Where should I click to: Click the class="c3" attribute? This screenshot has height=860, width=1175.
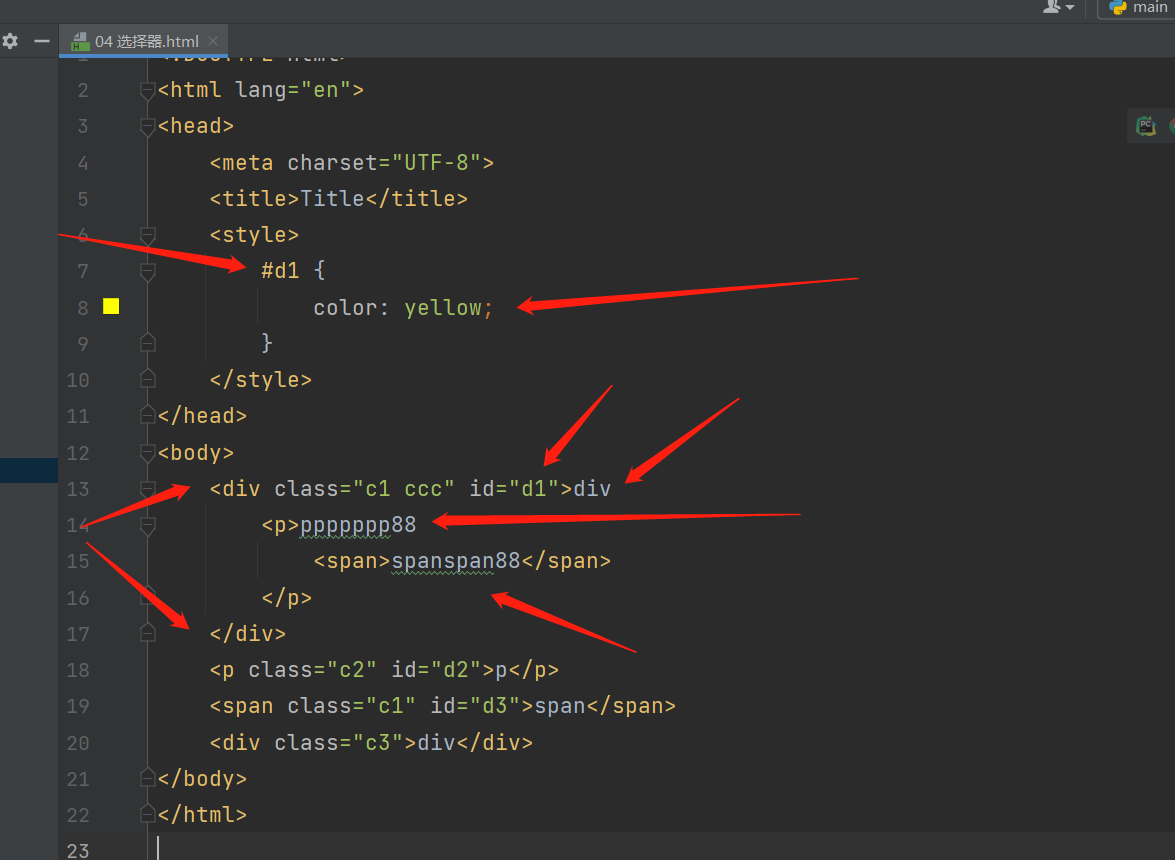(x=339, y=742)
